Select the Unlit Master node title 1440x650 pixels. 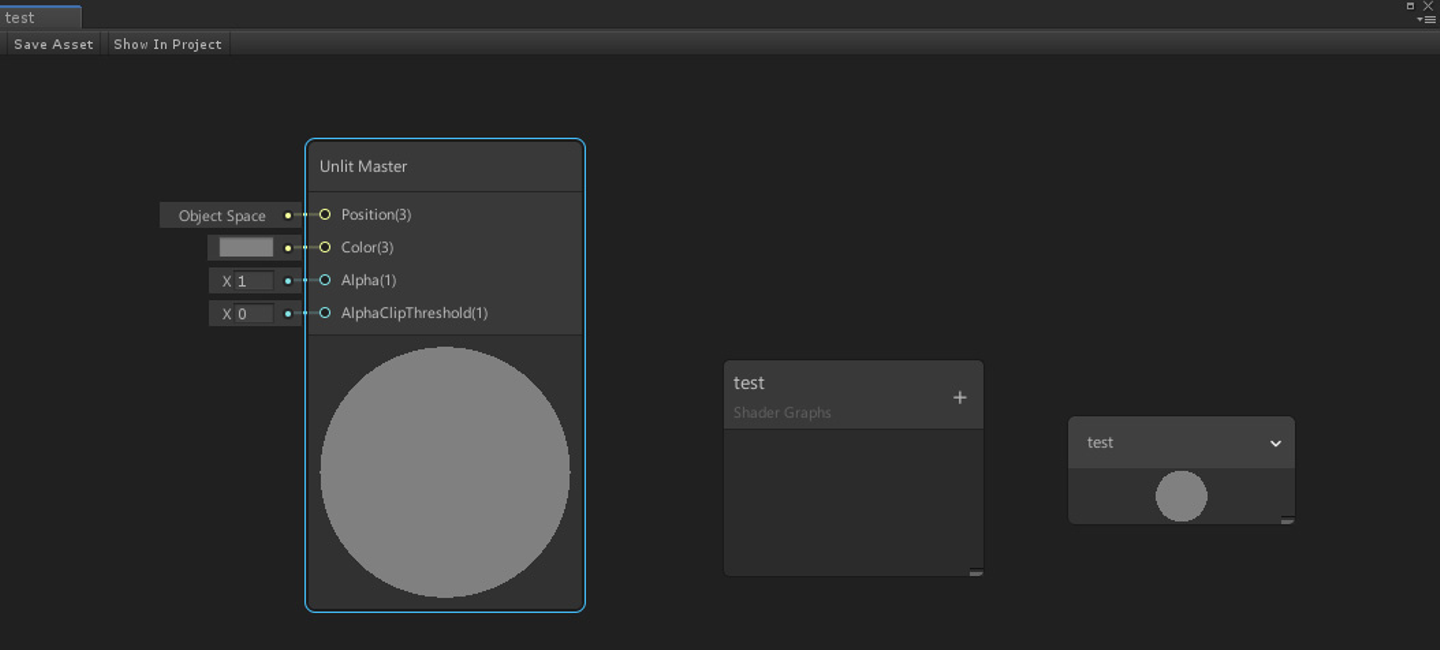tap(363, 166)
